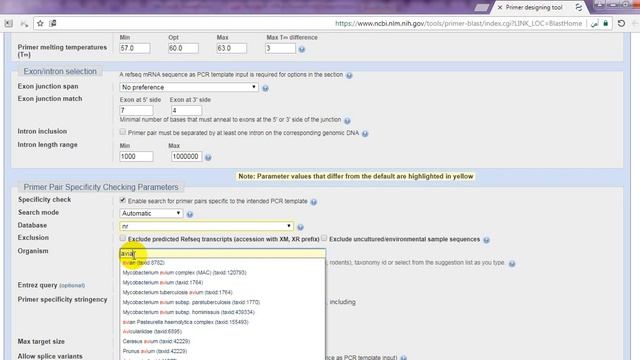Click help icon beside Exon junction span
Screen dimensions: 640x360
tap(265, 88)
